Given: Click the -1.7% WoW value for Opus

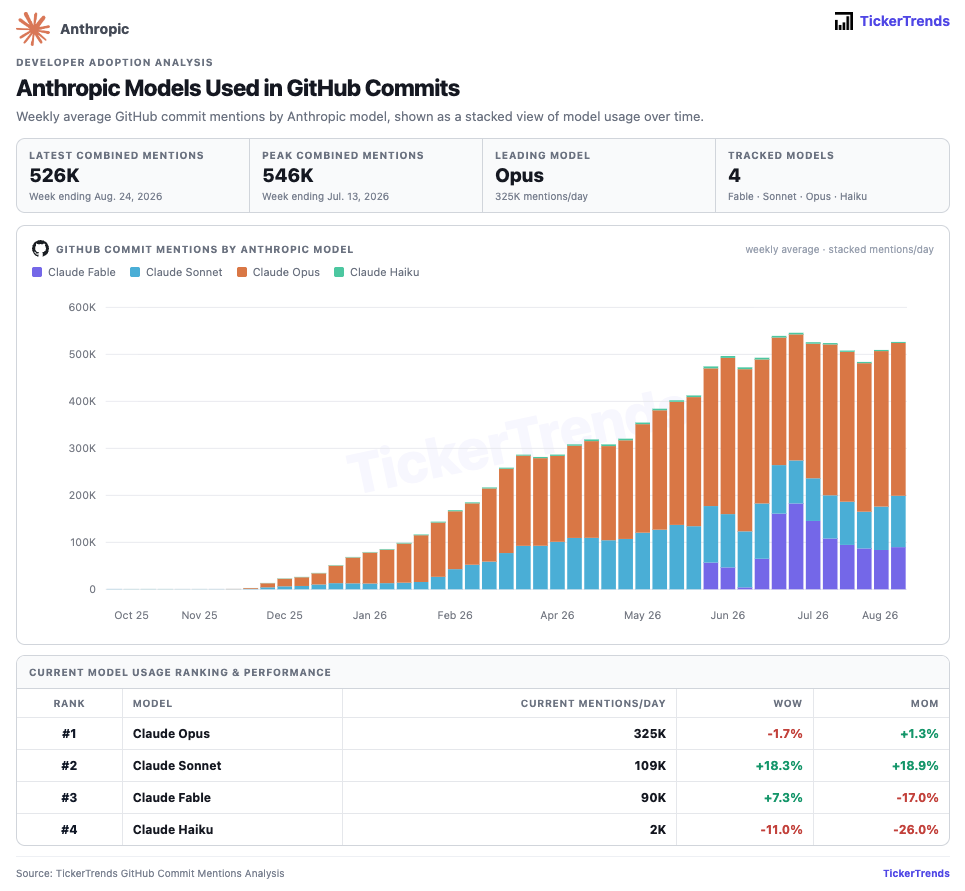Looking at the screenshot, I should (x=785, y=733).
